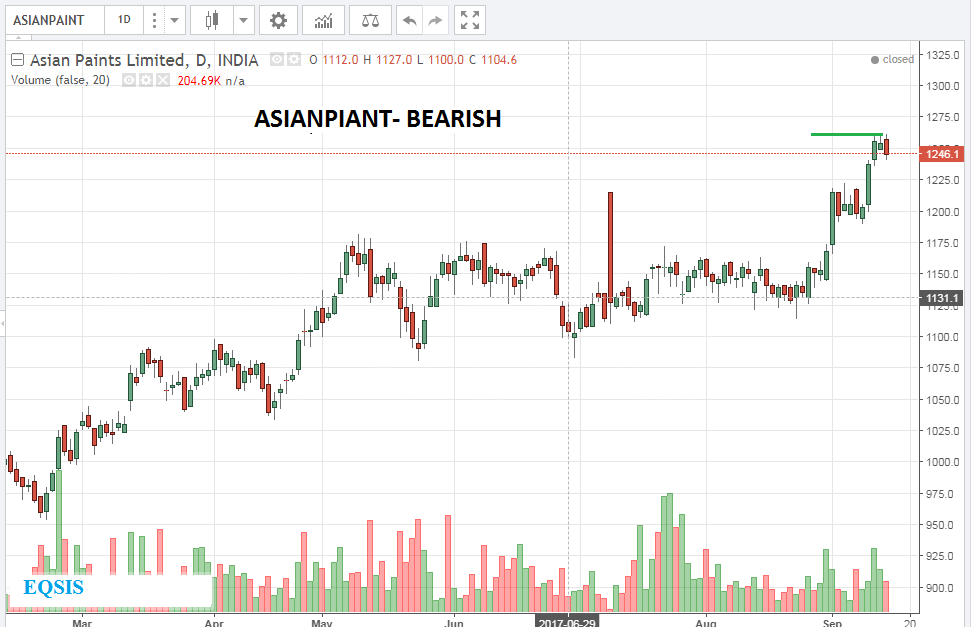The image size is (971, 627).
Task: Click the Aug label on time axis
Action: 706,622
